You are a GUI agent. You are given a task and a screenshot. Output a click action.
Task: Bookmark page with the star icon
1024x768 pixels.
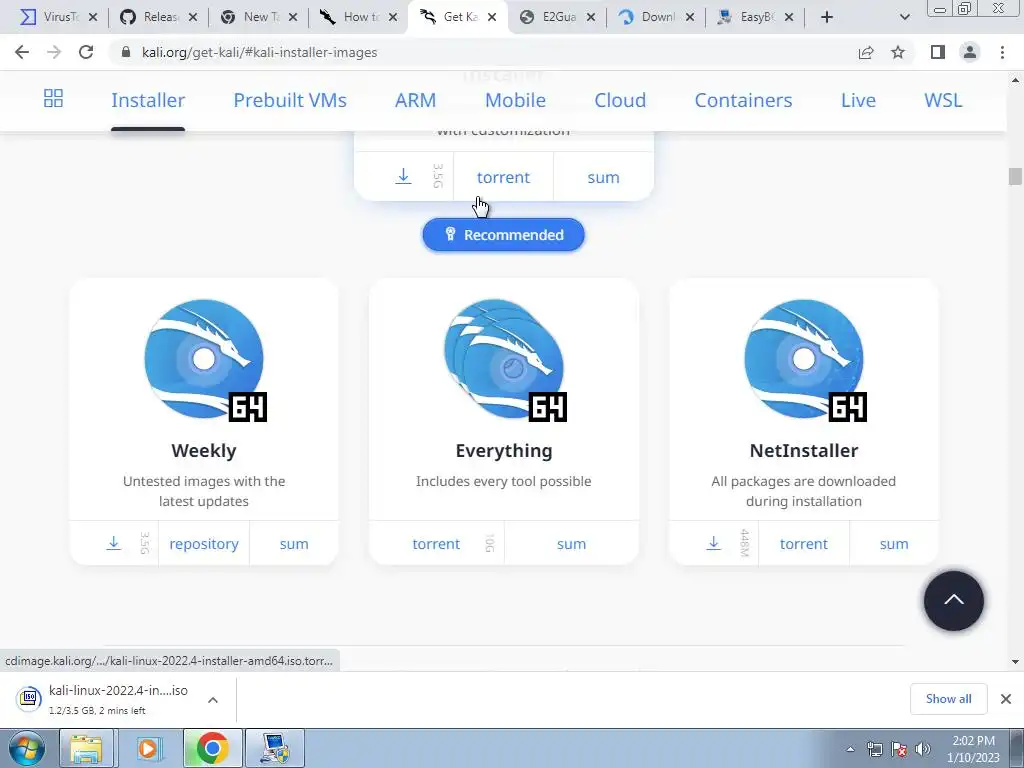click(x=898, y=52)
